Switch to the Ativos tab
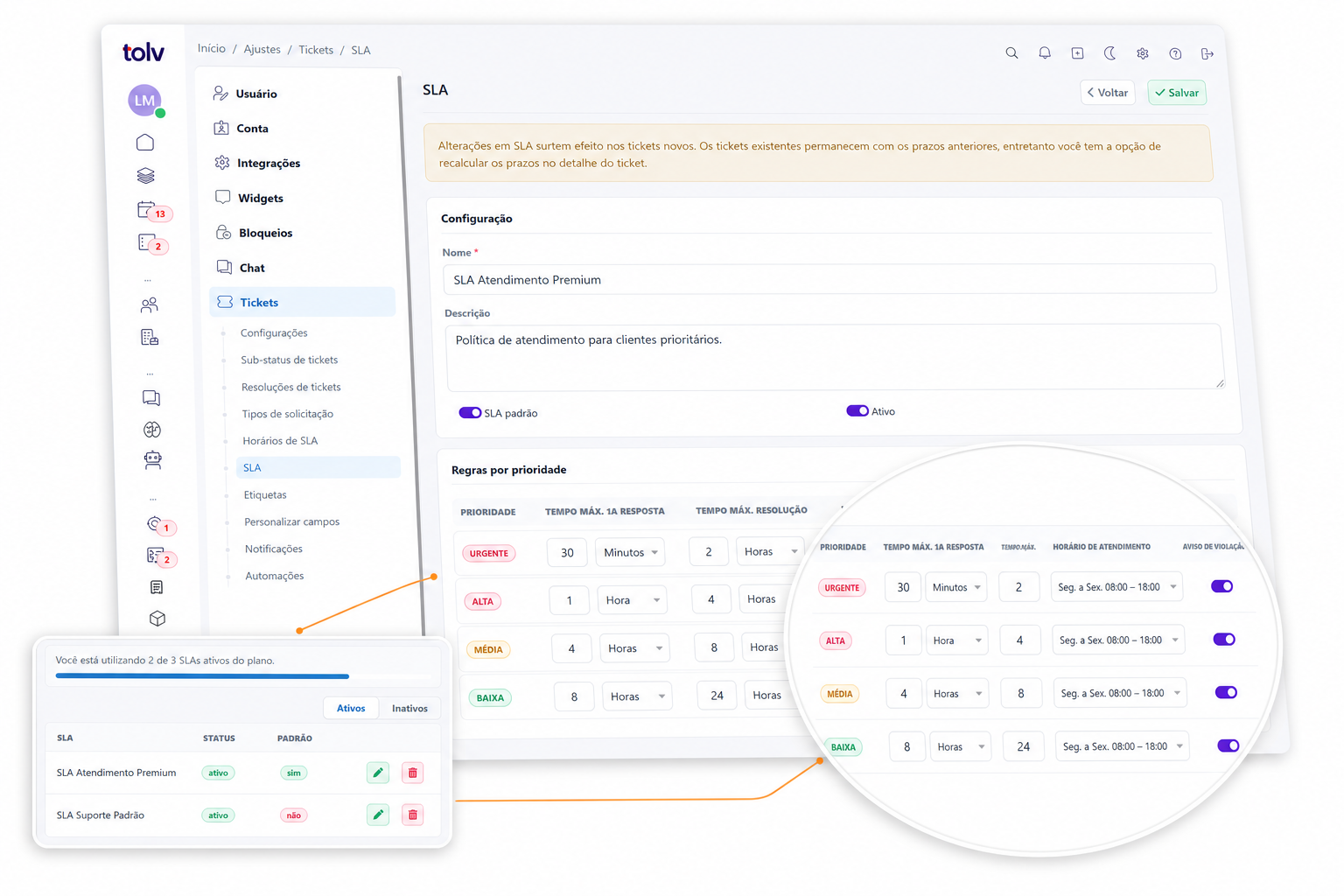Image resolution: width=1344 pixels, height=896 pixels. [x=351, y=708]
